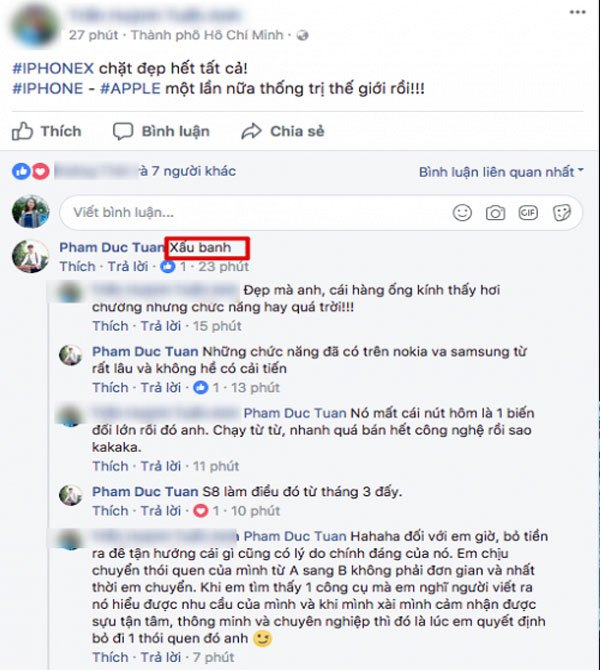Open Pham Duc Tuan's profile picture
Screen dimensions: 600x670
[30, 256]
